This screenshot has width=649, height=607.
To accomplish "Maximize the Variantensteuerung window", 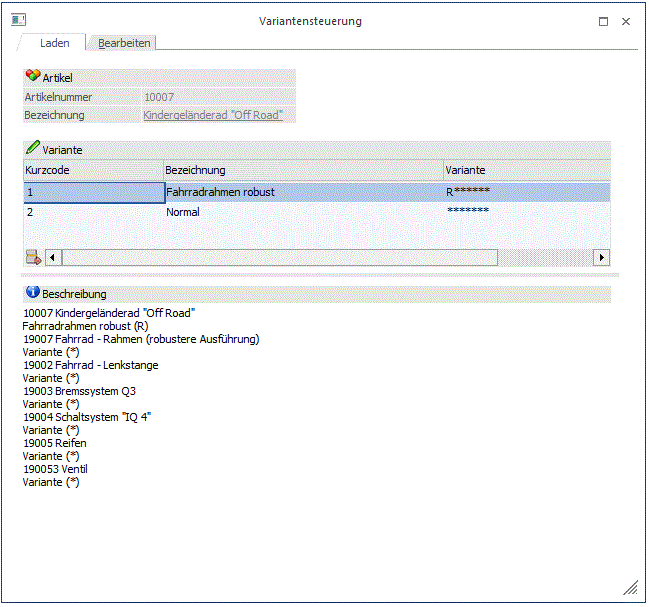I will [x=603, y=21].
